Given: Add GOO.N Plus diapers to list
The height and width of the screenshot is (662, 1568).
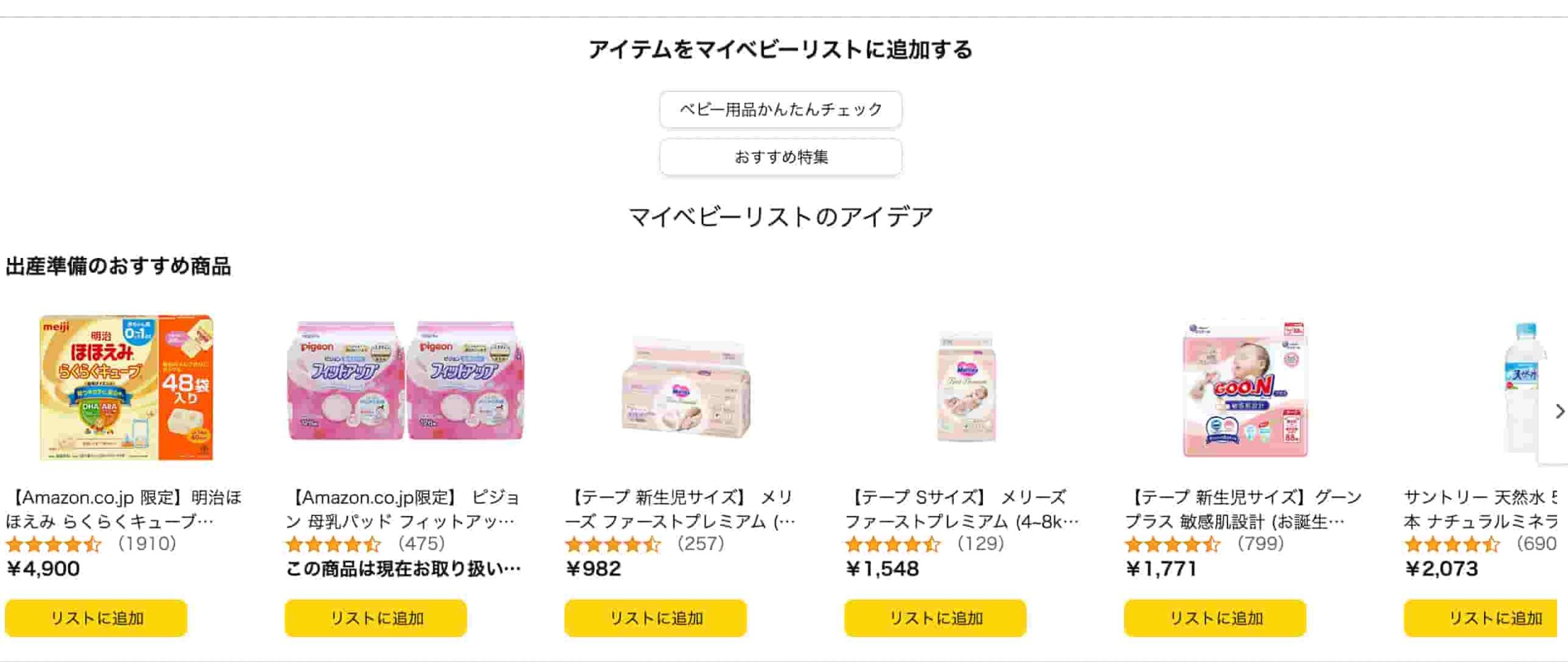Looking at the screenshot, I should tap(1215, 618).
